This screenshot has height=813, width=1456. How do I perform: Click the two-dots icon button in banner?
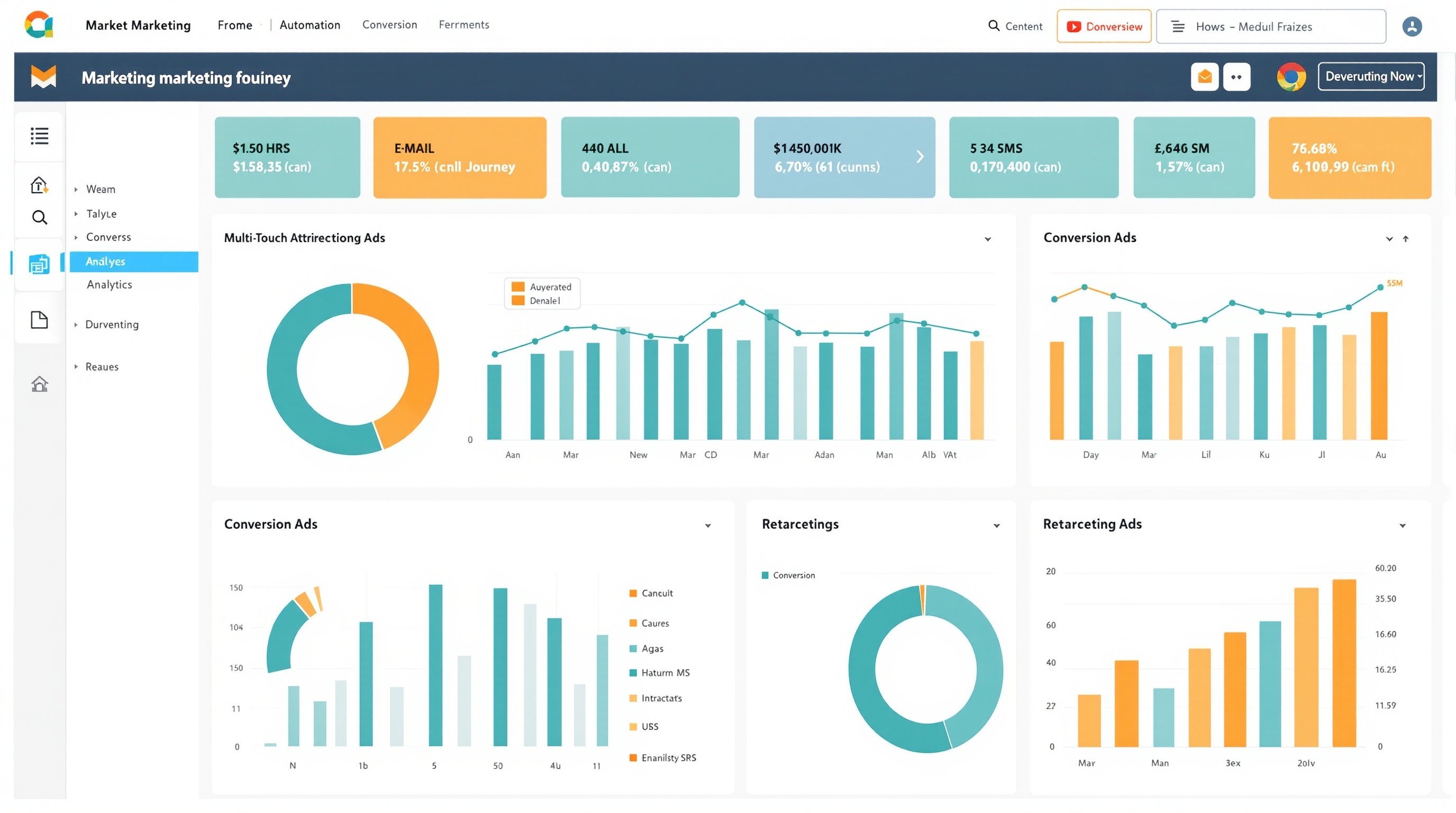1236,77
